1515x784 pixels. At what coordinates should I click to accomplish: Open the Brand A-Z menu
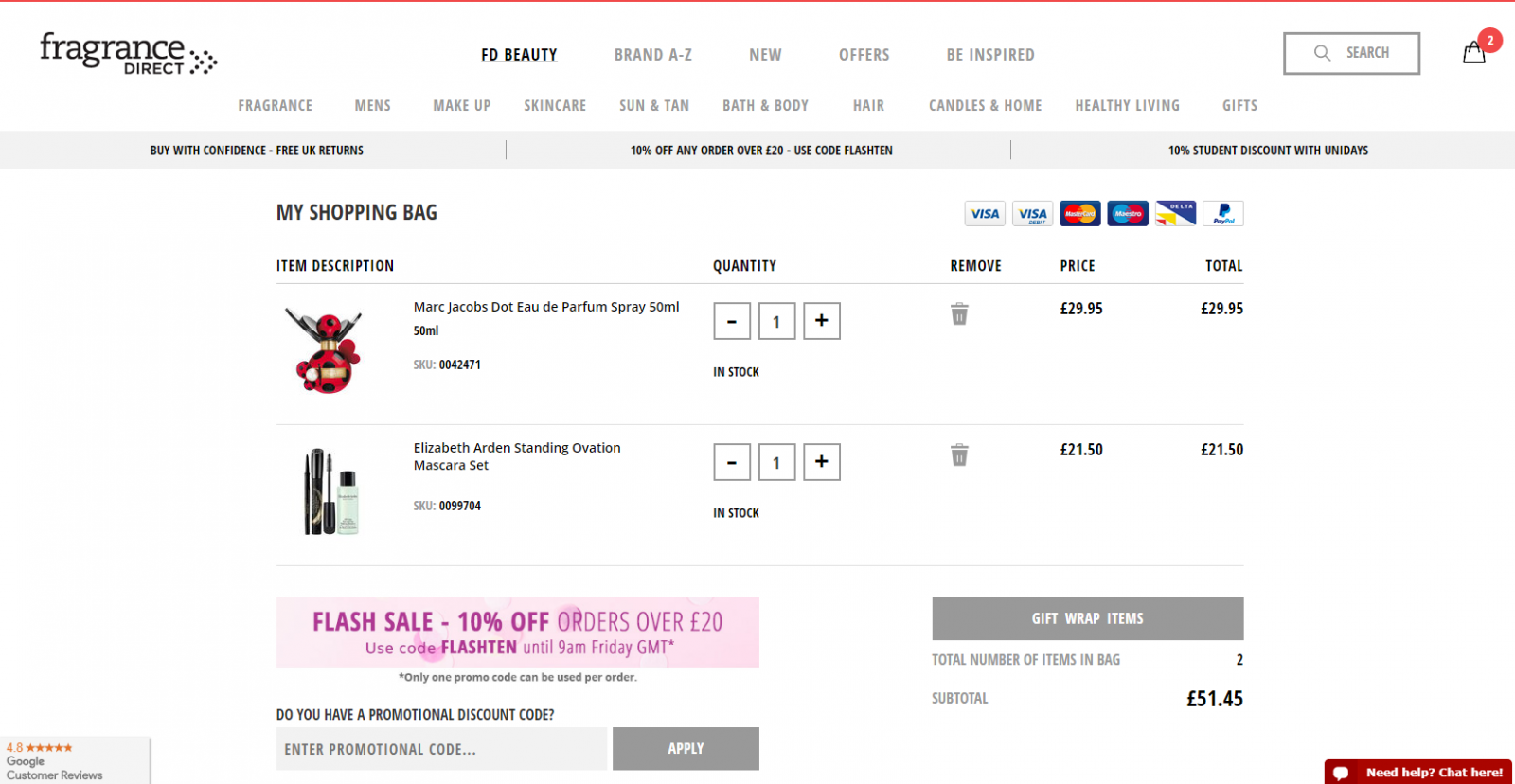tap(653, 55)
